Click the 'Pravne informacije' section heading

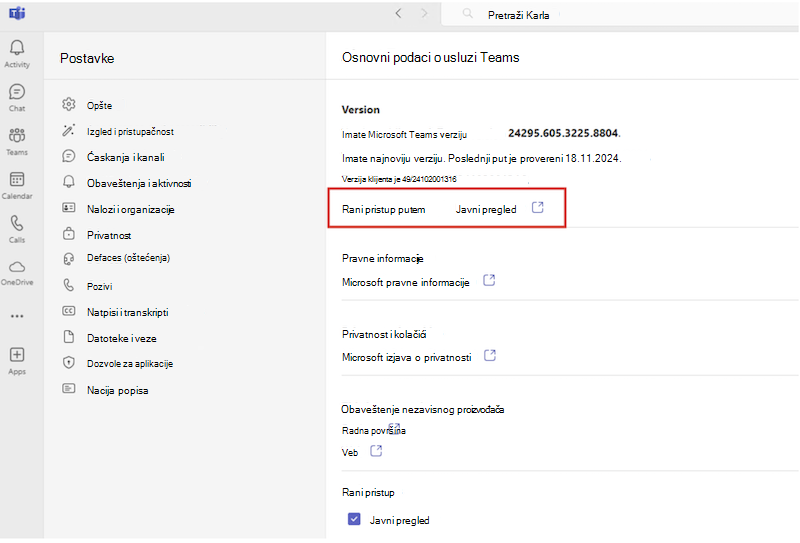(383, 258)
